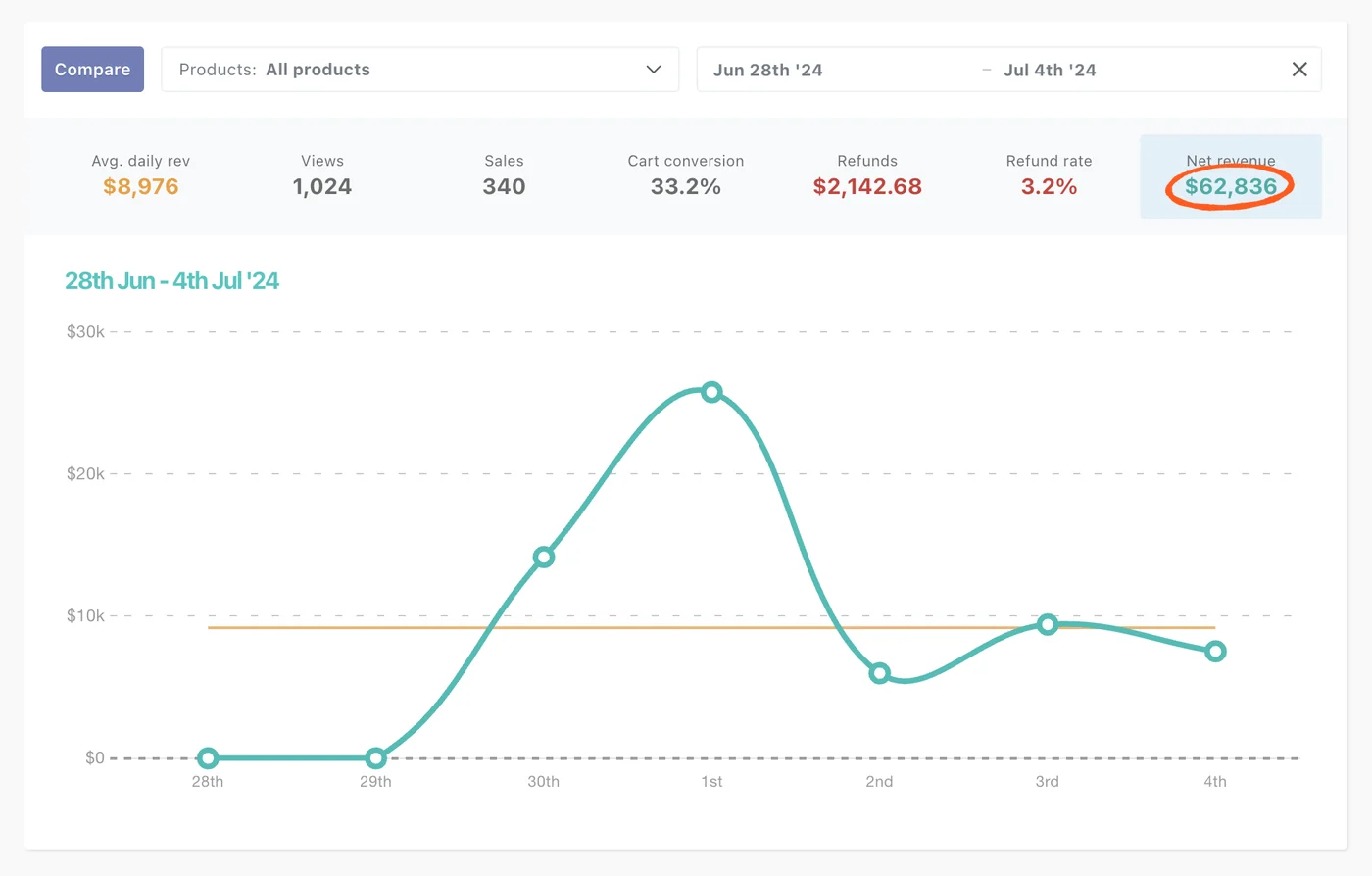
Task: Click the 28th x-axis date label
Action: (x=208, y=782)
